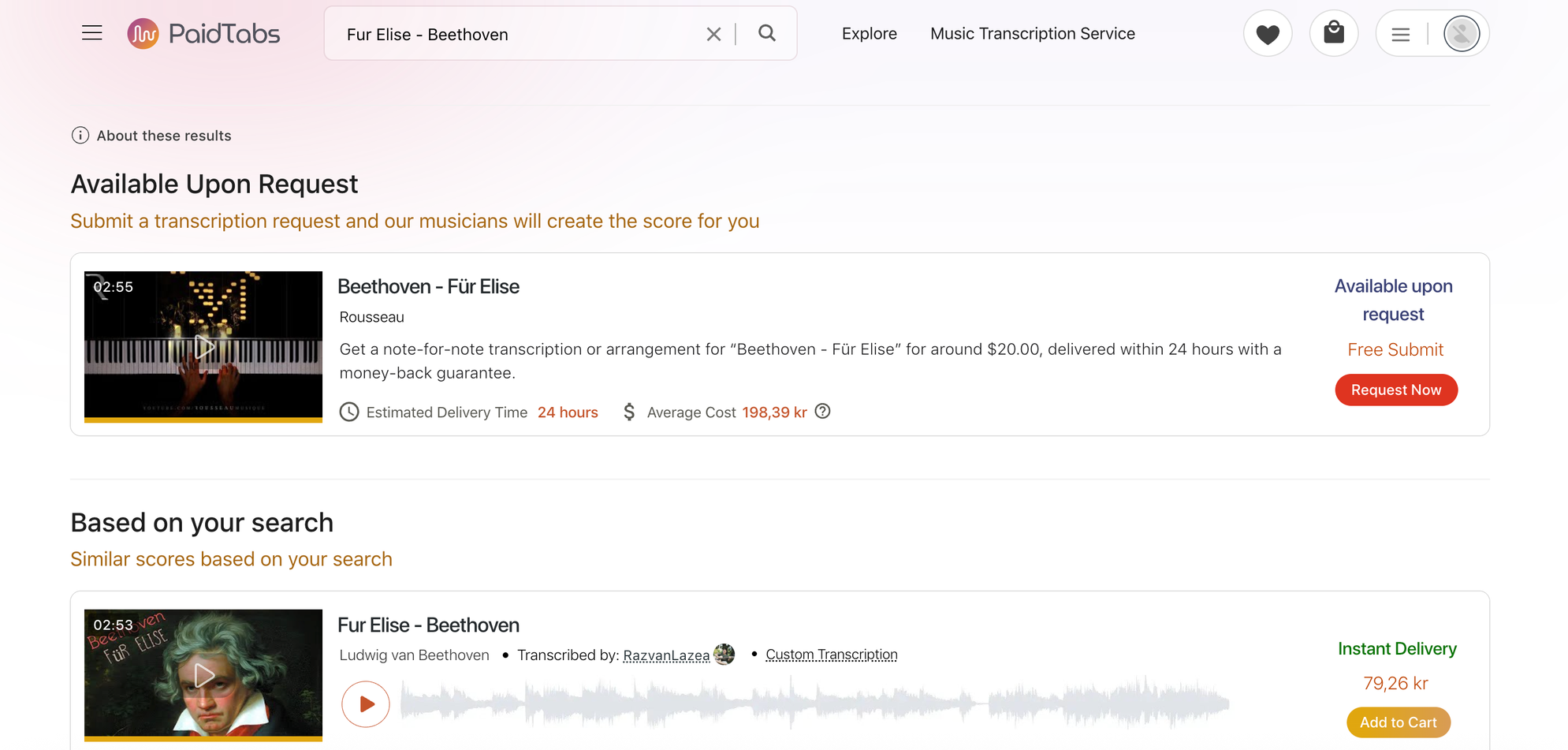Open the hamburger menu beside the PaidTabs logo

point(92,33)
